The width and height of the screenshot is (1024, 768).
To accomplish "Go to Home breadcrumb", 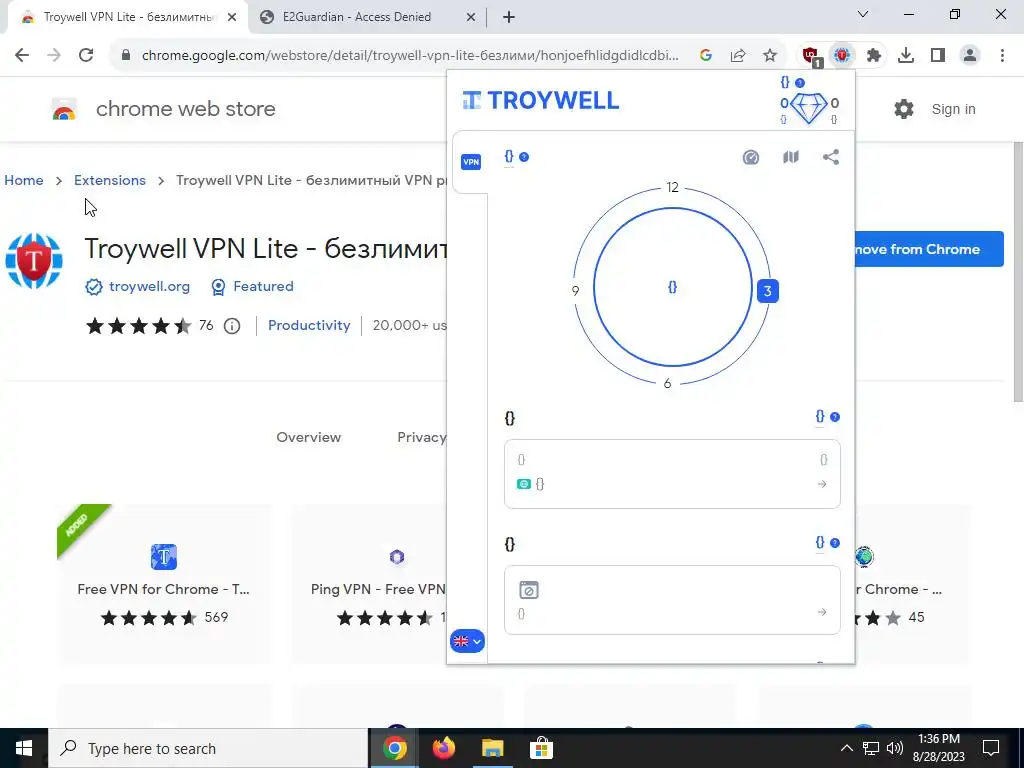I will coord(24,180).
